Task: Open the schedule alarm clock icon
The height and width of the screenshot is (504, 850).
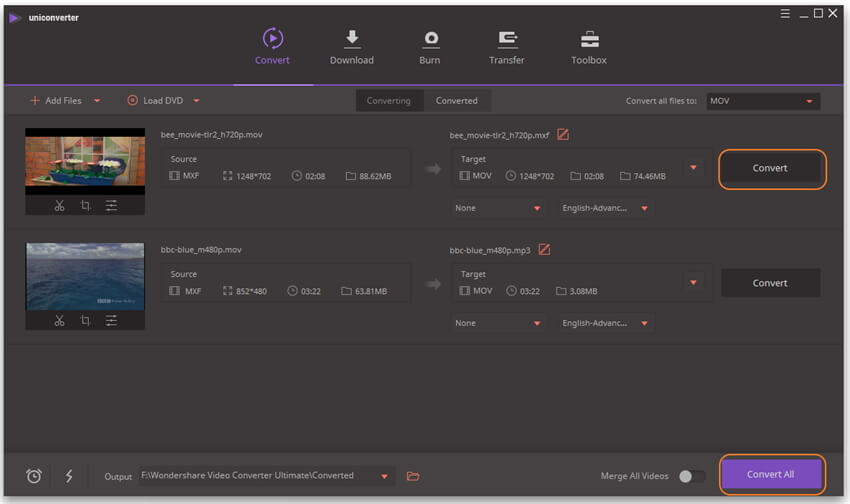Action: [34, 476]
